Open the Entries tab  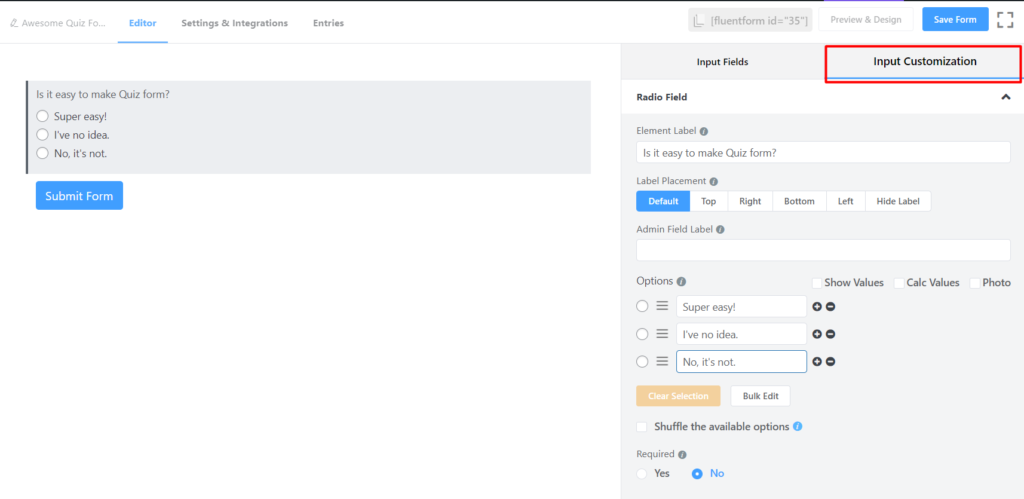coord(328,23)
